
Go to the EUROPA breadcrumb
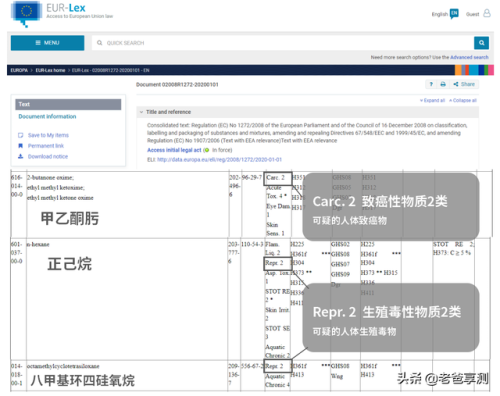tap(19, 70)
